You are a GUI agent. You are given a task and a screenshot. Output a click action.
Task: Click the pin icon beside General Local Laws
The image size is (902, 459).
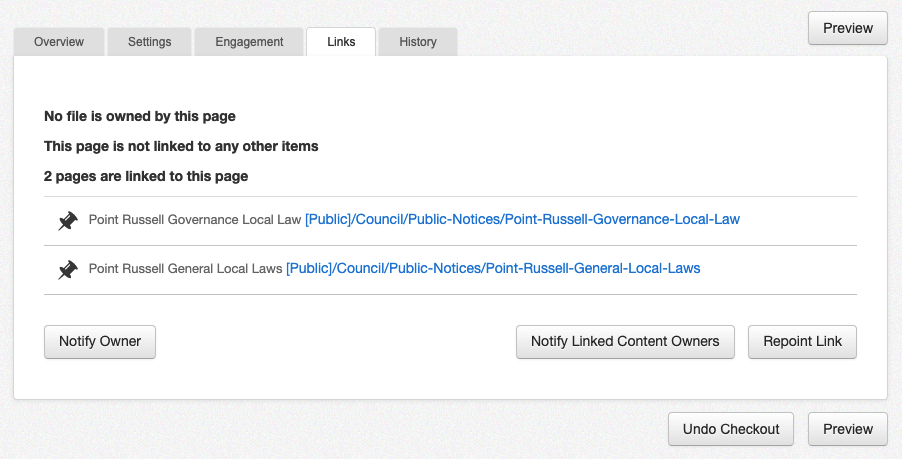[x=68, y=270]
